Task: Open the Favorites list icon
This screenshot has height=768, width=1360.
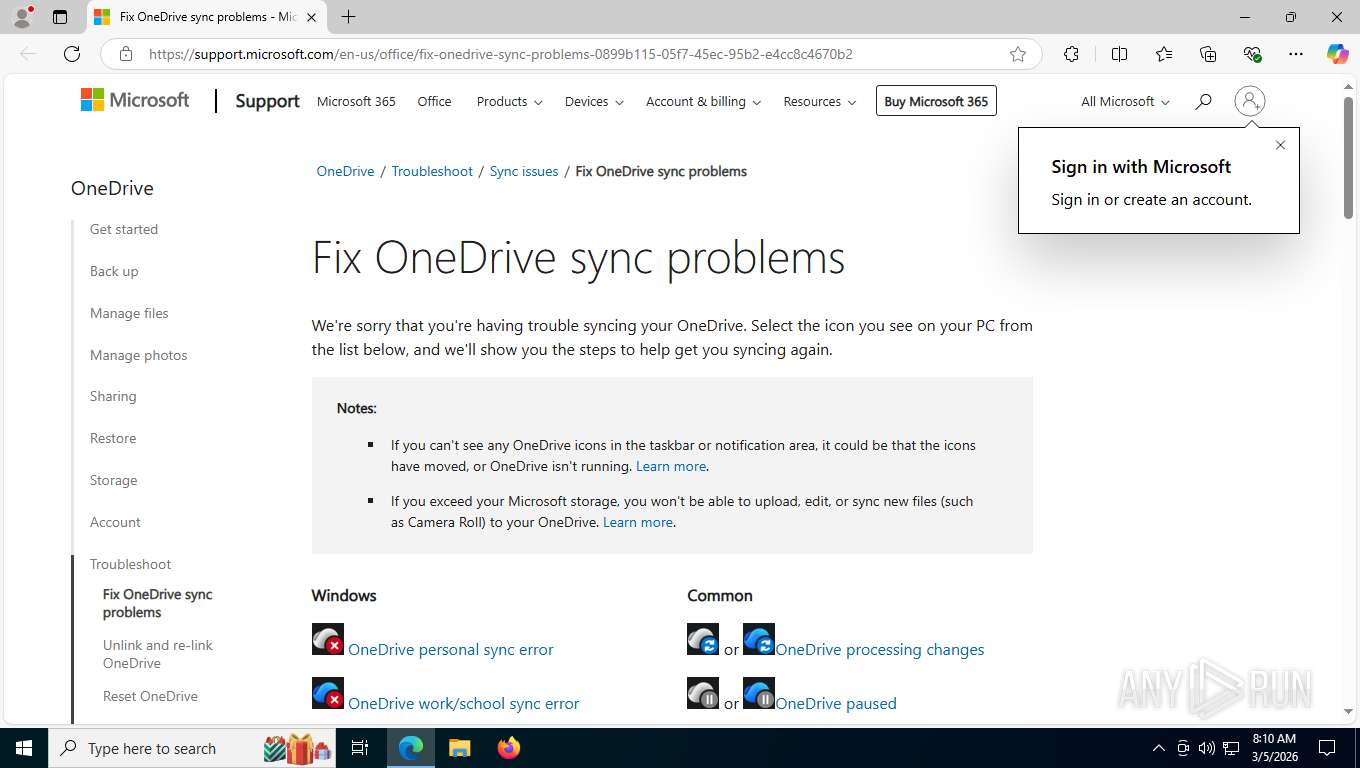Action: (1164, 54)
